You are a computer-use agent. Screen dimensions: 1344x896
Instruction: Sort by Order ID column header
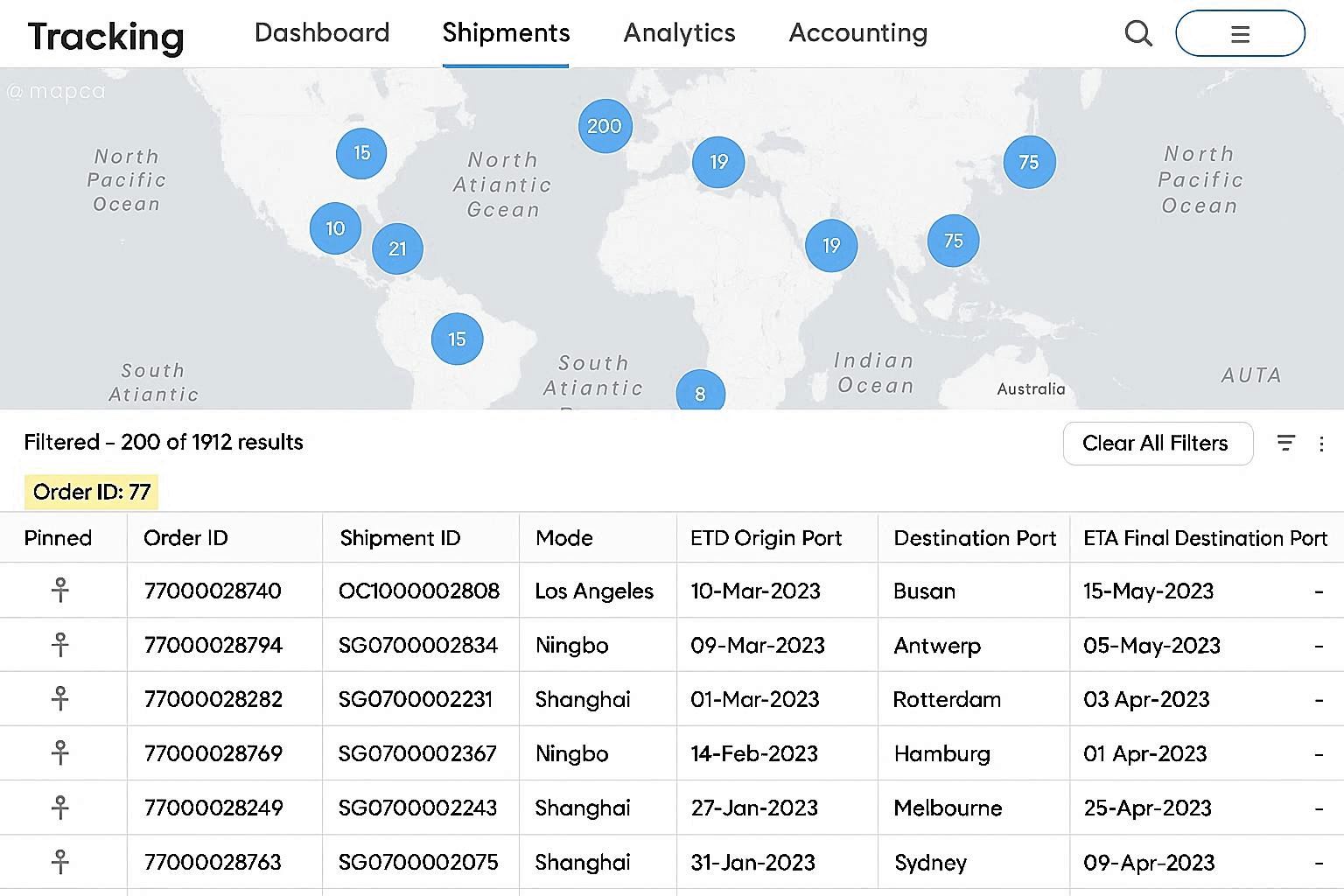coord(185,538)
